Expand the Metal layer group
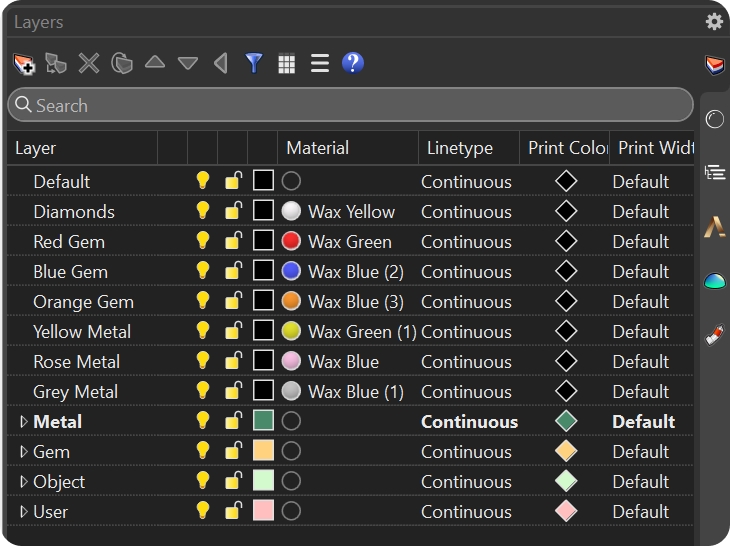This screenshot has height=546, width=730. [24, 422]
